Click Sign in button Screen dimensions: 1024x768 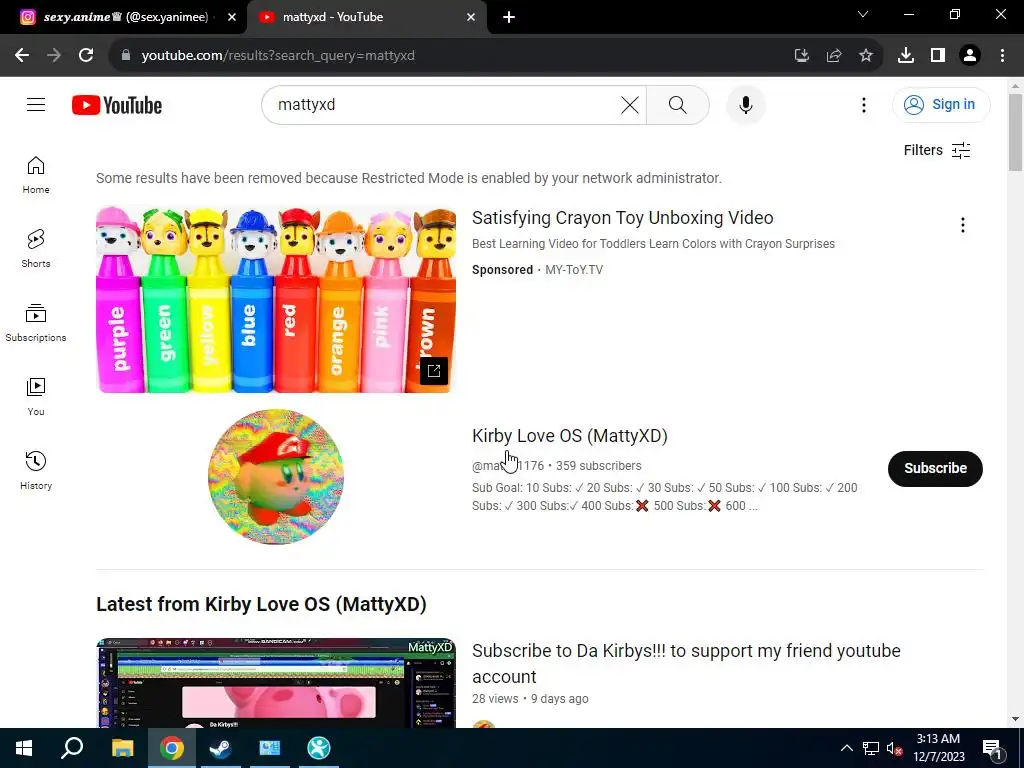941,104
